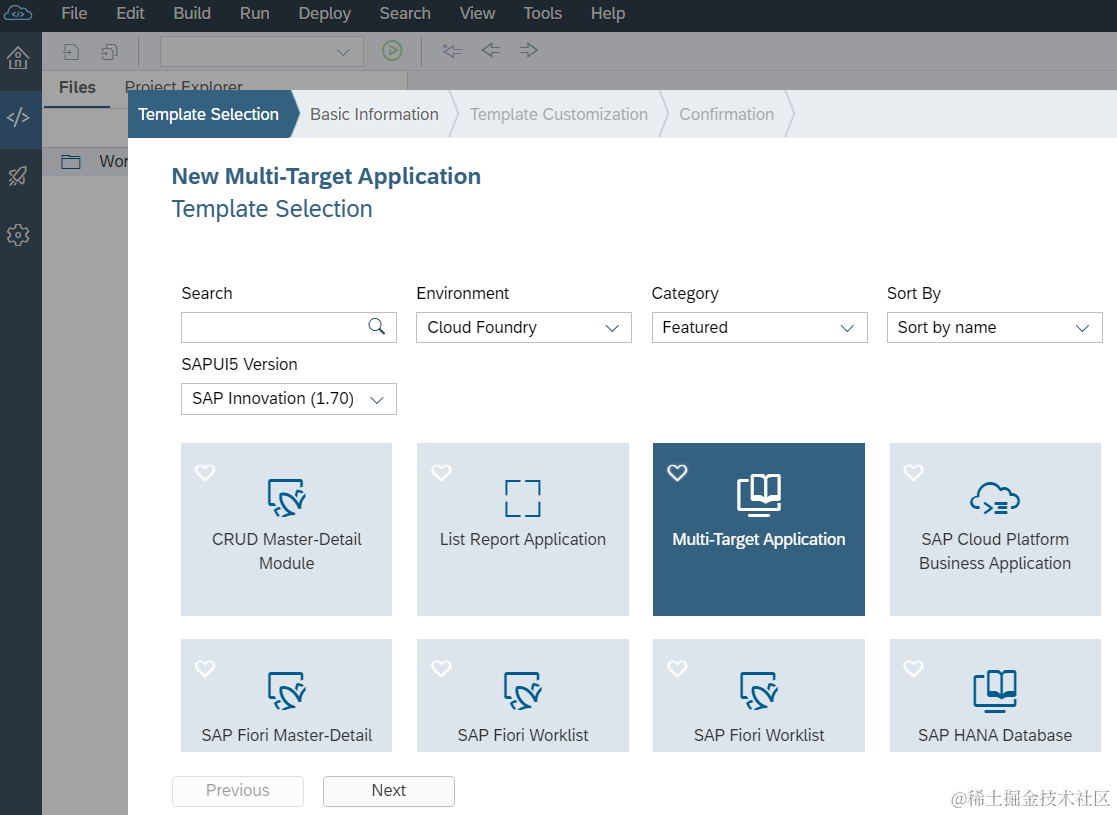Viewport: 1117px width, 815px height.
Task: Open the run configuration dropdown in toolbar
Action: point(261,52)
